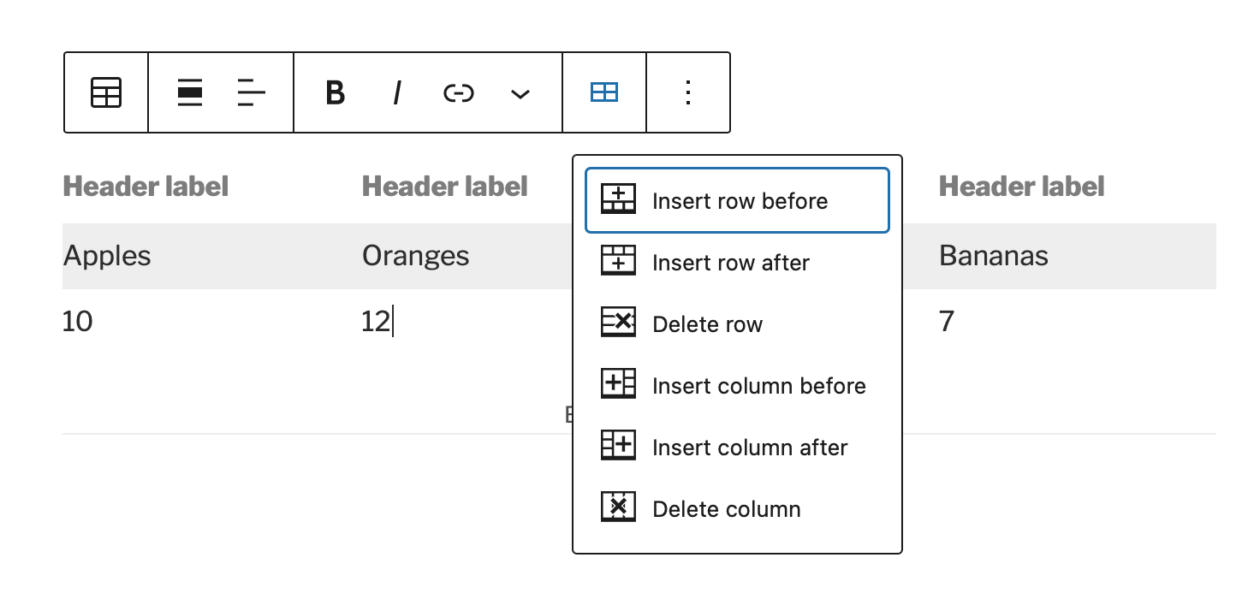Toggle the Edit table menu button
1260x611 pixels.
click(604, 93)
